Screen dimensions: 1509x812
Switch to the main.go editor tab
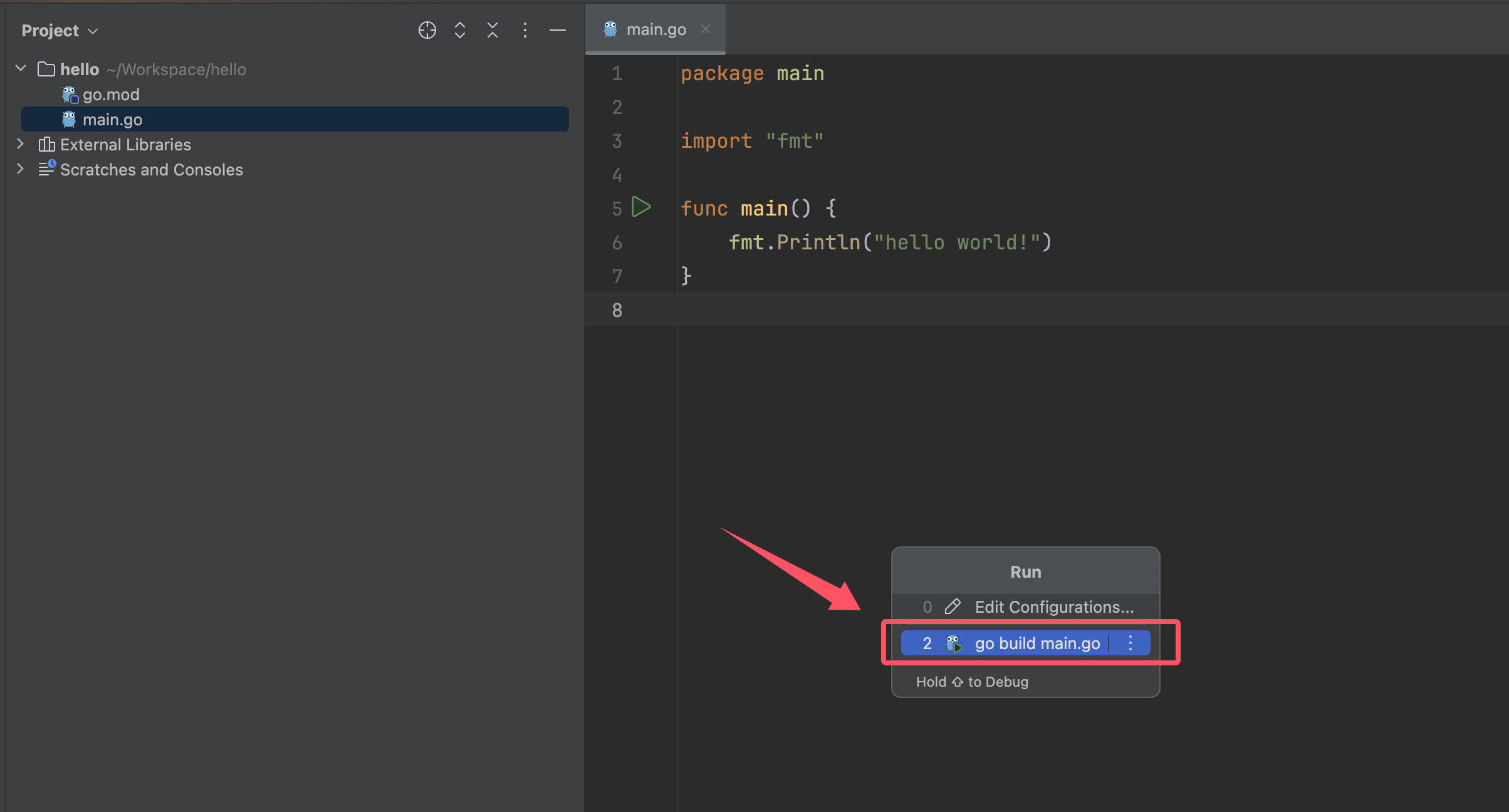point(655,29)
